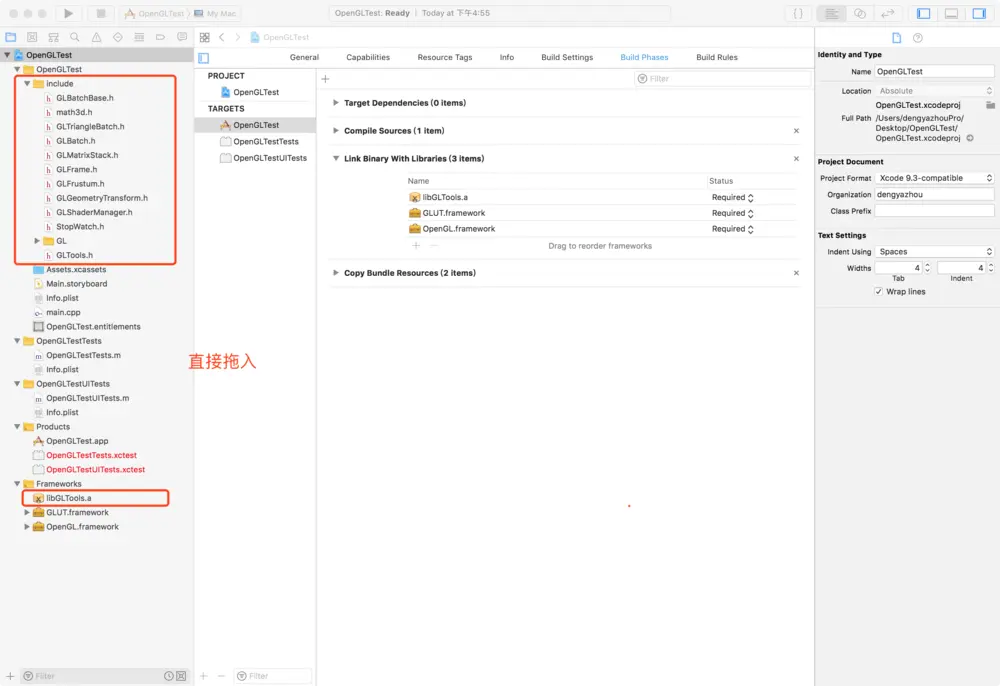
Task: Add a new build phase with plus
Action: (325, 78)
